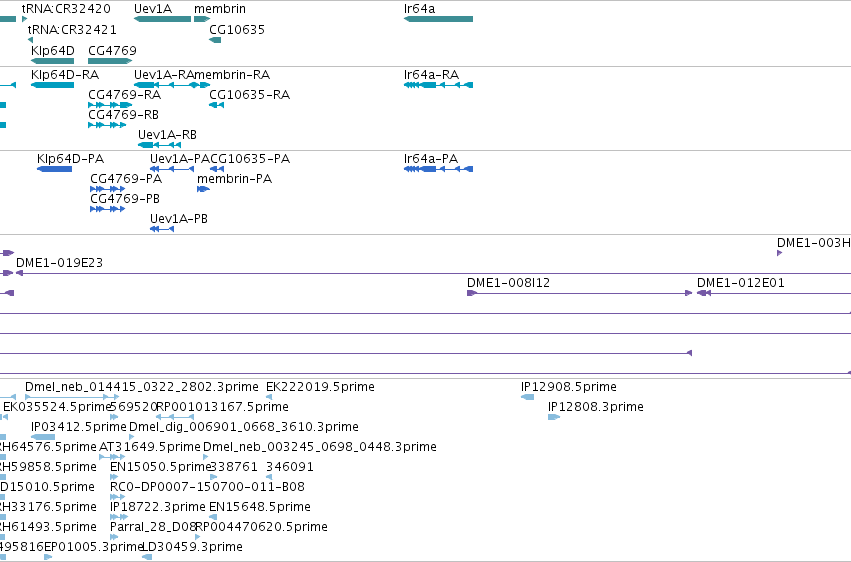This screenshot has width=851, height=562.
Task: Select the IP12808.3prime EST
Action: coord(554,417)
